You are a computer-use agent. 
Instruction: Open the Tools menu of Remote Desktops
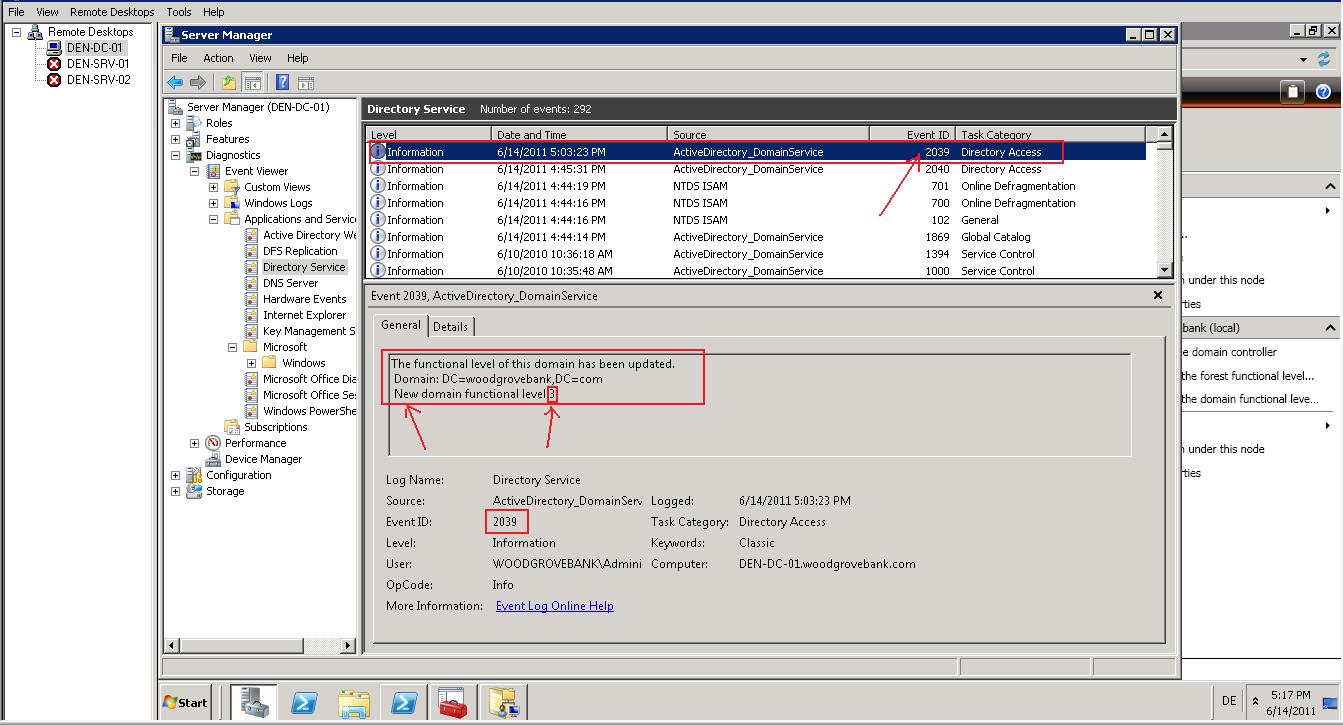[x=179, y=12]
